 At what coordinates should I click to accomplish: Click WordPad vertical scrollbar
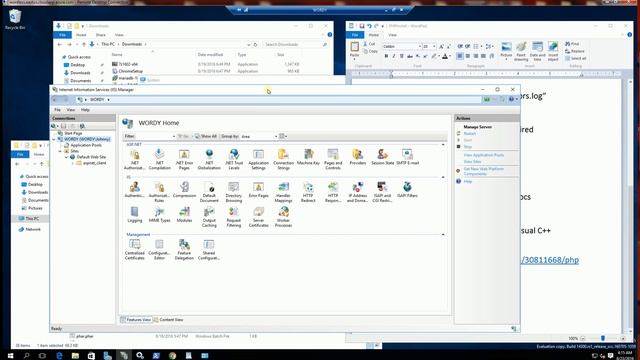(631, 204)
